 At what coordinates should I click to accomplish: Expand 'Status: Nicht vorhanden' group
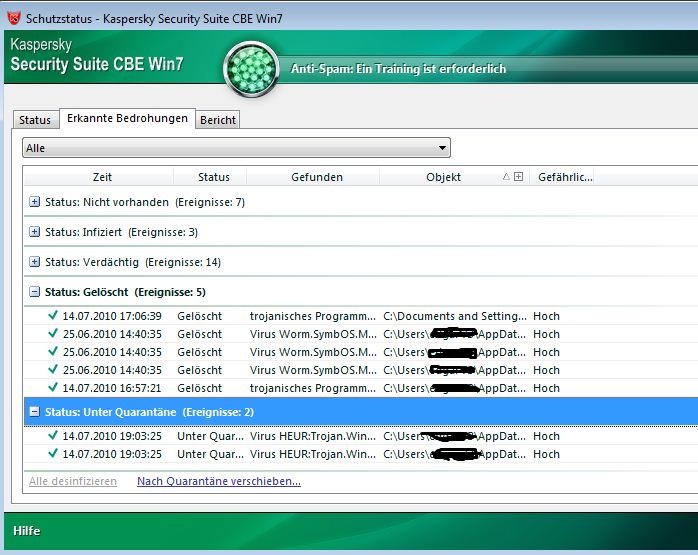[34, 202]
